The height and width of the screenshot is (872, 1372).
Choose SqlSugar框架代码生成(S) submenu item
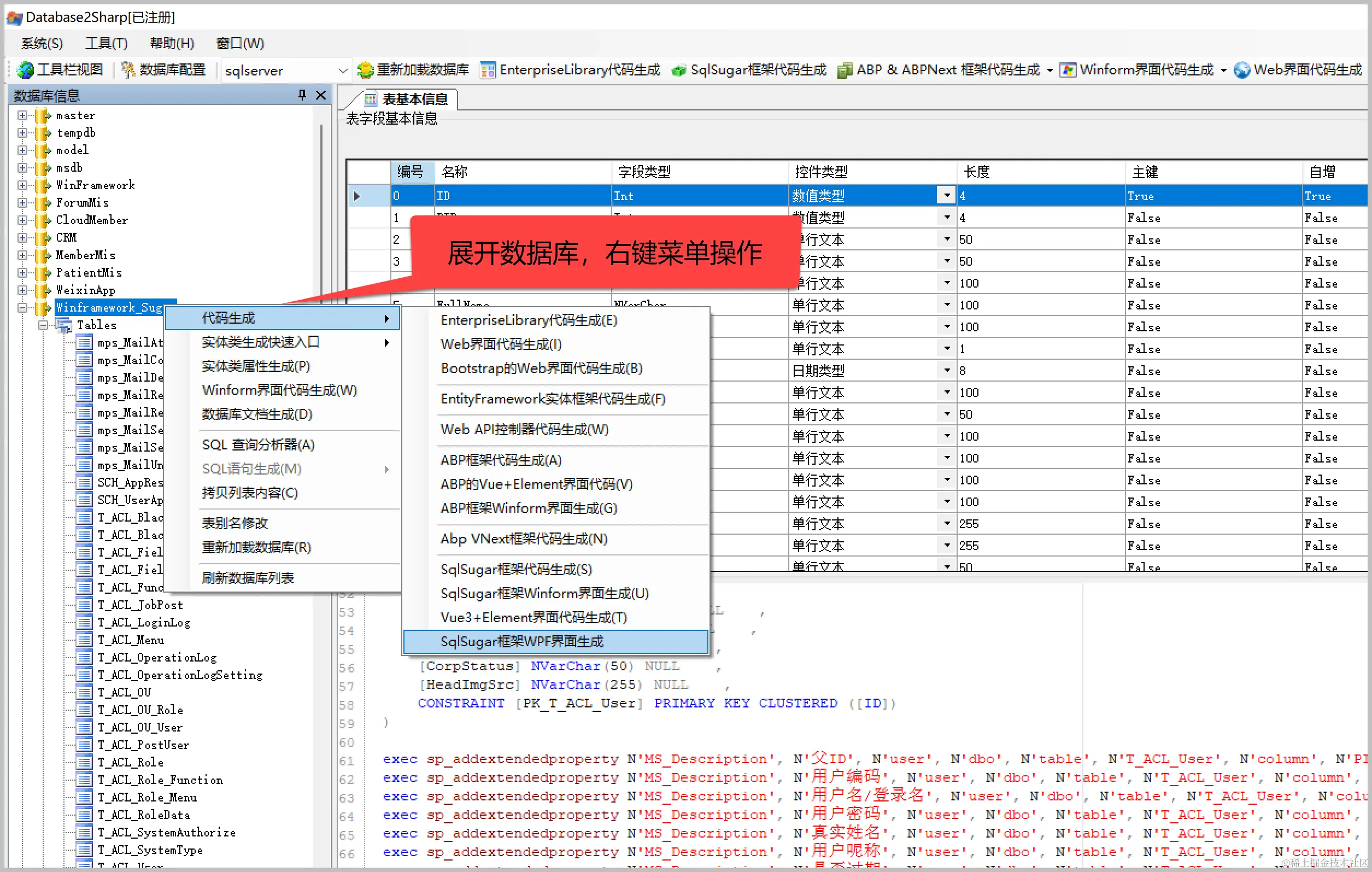pyautogui.click(x=555, y=569)
